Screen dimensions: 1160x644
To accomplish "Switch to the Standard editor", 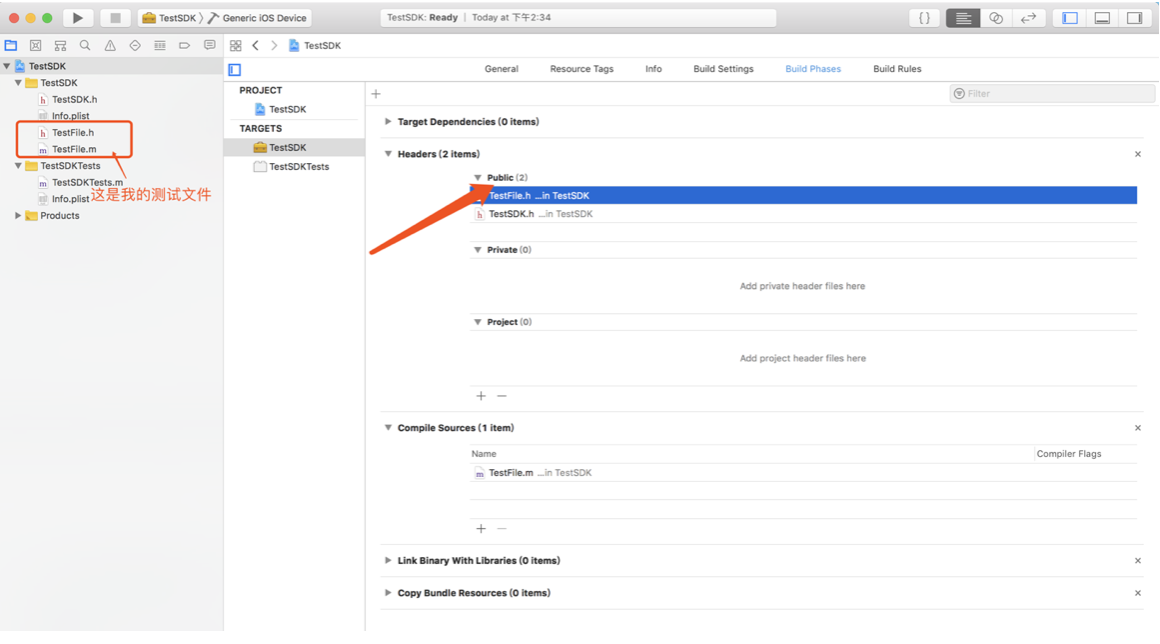I will pos(962,18).
